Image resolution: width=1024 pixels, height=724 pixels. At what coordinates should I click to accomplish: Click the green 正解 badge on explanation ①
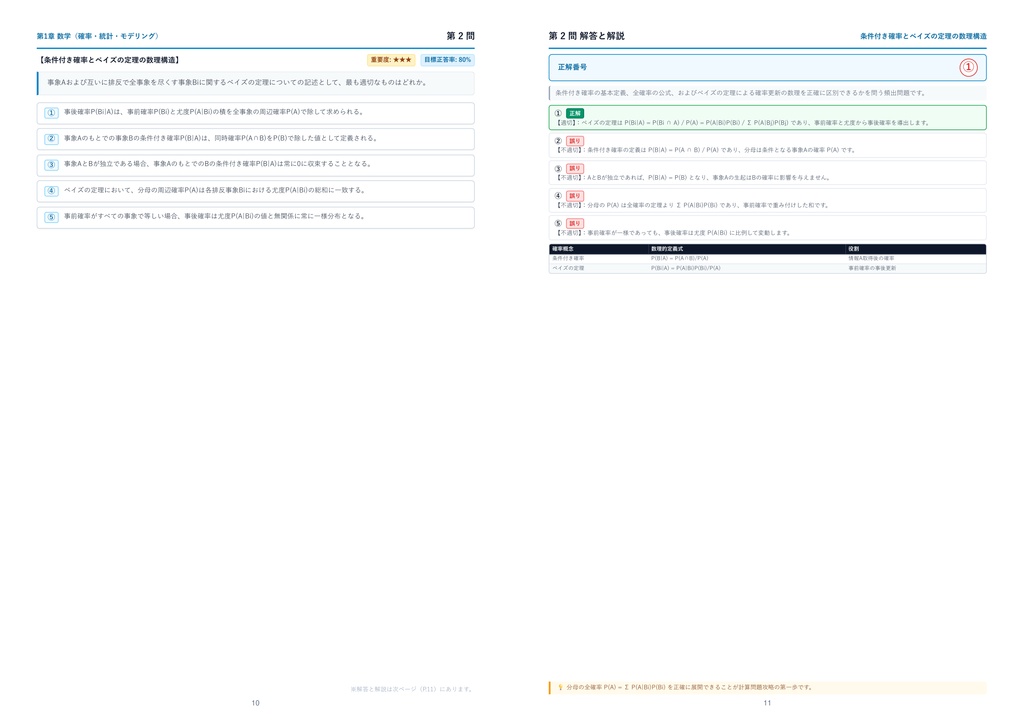pyautogui.click(x=575, y=113)
